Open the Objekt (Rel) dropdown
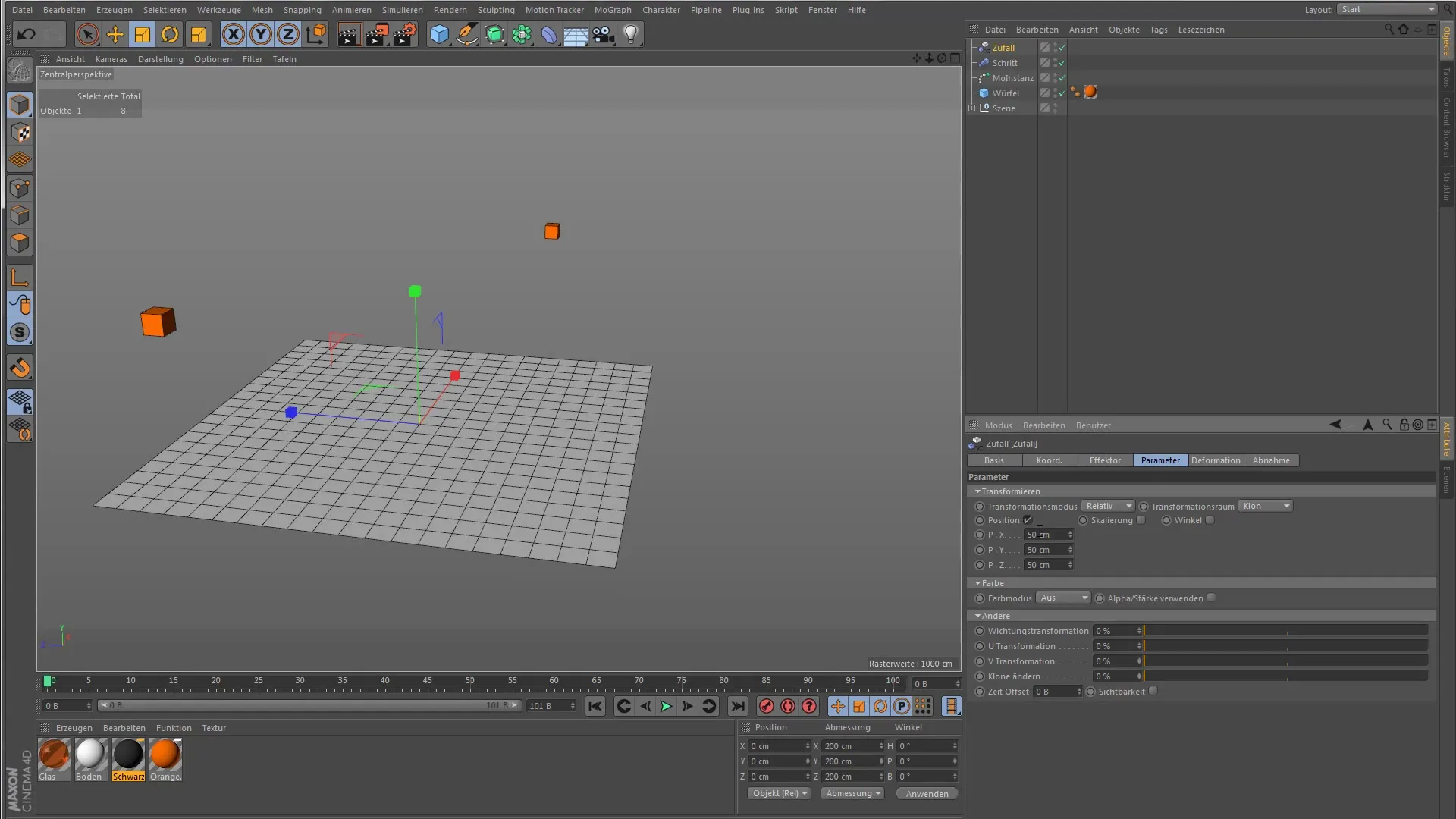 pyautogui.click(x=779, y=793)
